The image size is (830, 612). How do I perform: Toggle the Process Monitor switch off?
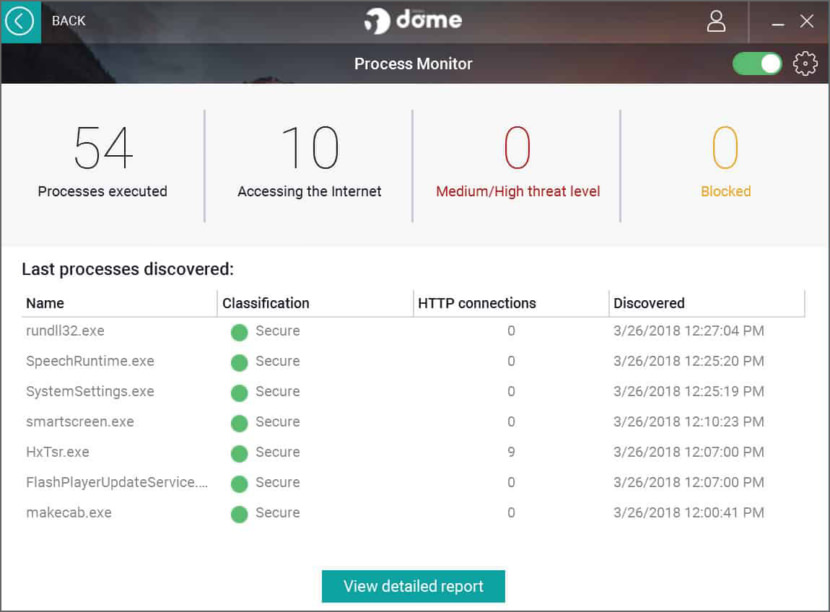(x=757, y=64)
